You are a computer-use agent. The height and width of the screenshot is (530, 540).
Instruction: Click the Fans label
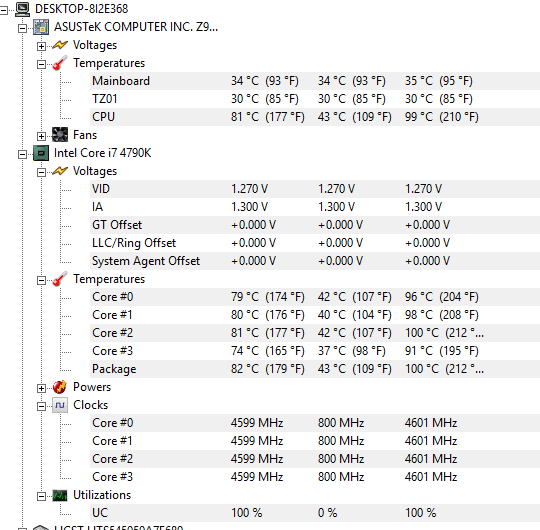pos(85,135)
